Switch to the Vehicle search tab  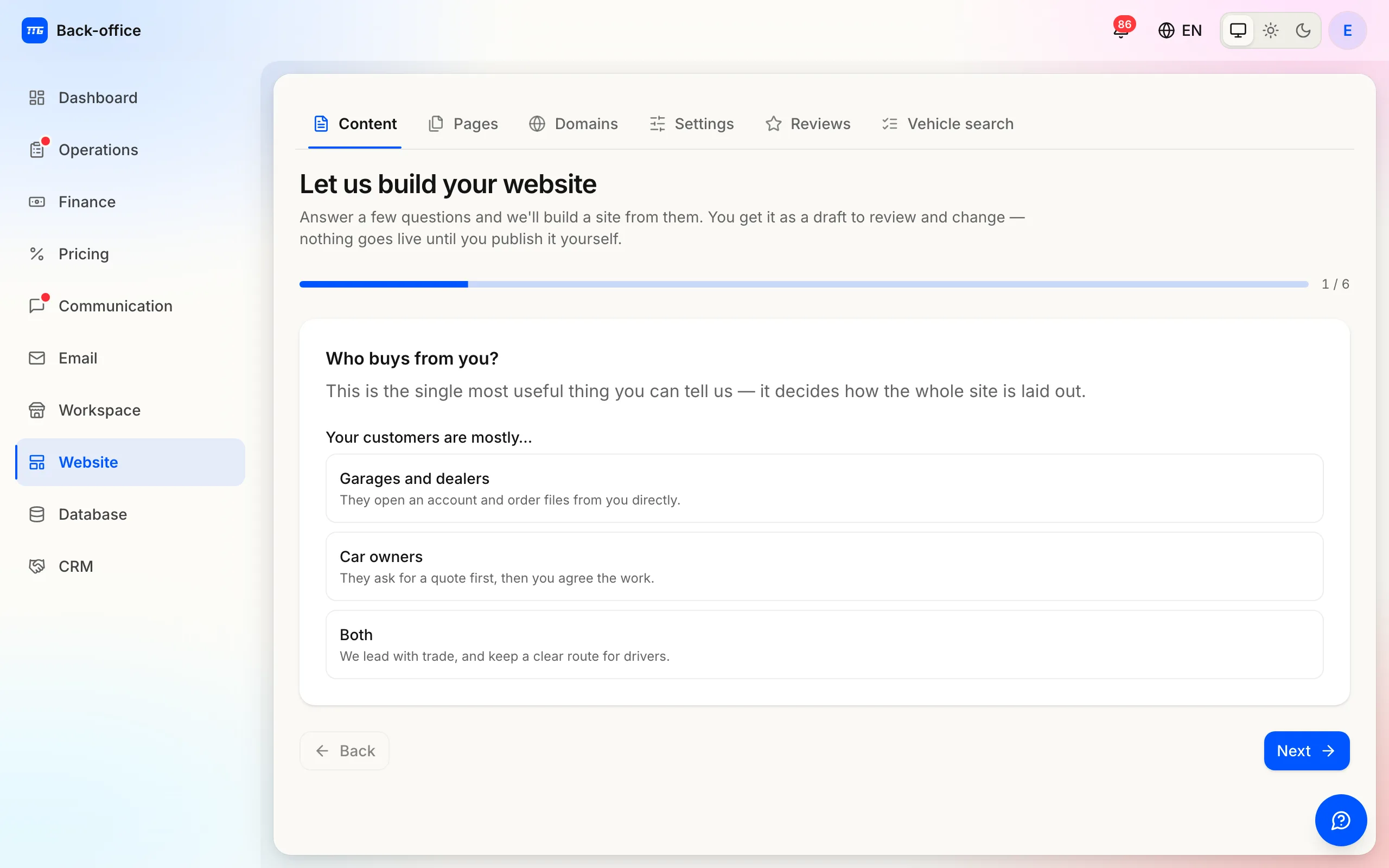coord(948,124)
